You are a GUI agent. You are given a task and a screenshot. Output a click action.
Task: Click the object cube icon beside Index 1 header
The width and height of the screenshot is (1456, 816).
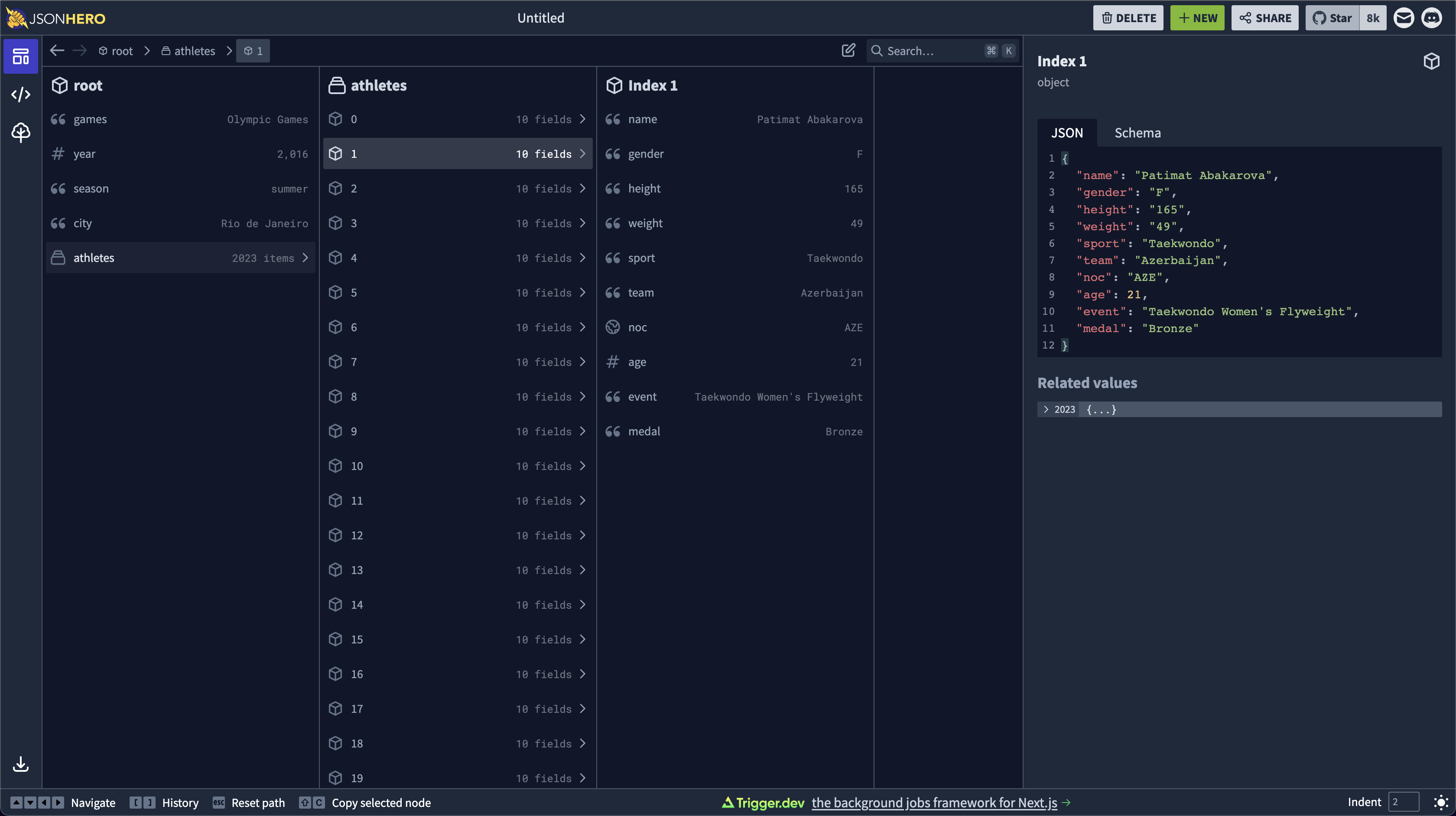pyautogui.click(x=1431, y=61)
